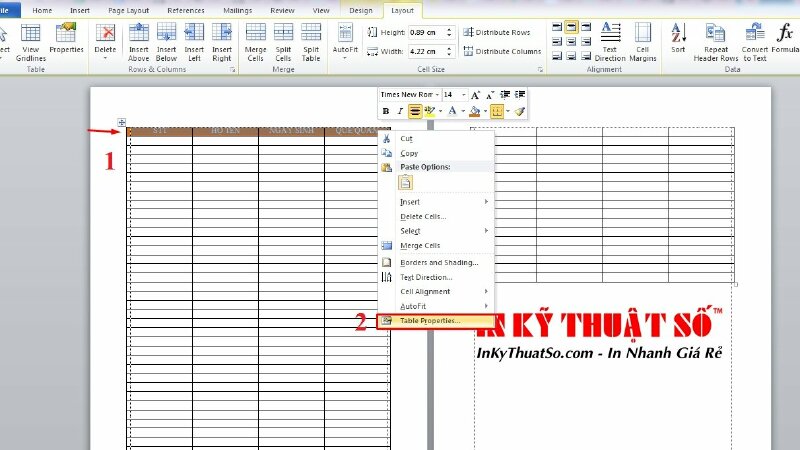
Task: Click Center alignment in mini toolbar
Action: [415, 111]
